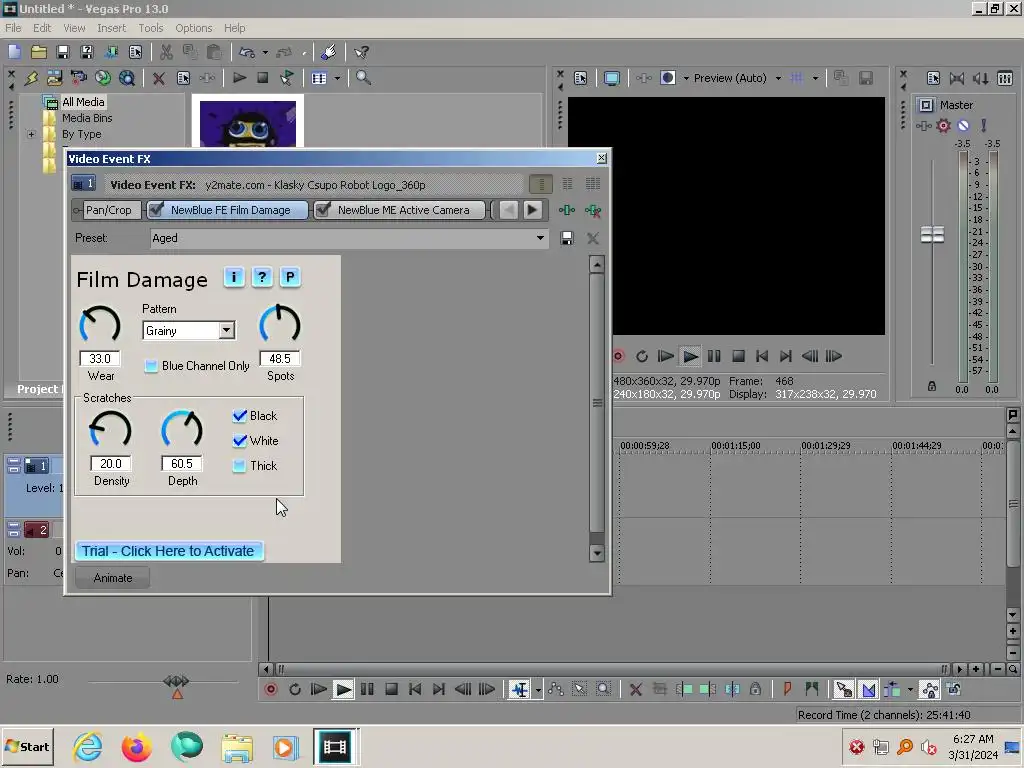Image resolution: width=1024 pixels, height=768 pixels.
Task: Click preview Go to Start button
Action: 762,357
